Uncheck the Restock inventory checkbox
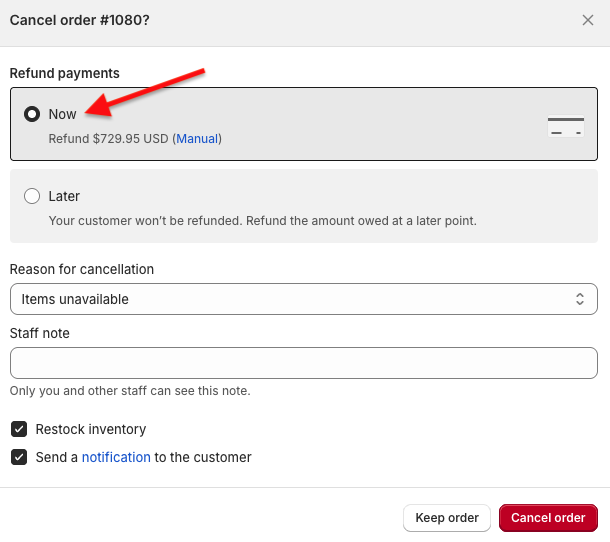Screen dimensions: 610x542 [x=19, y=429]
